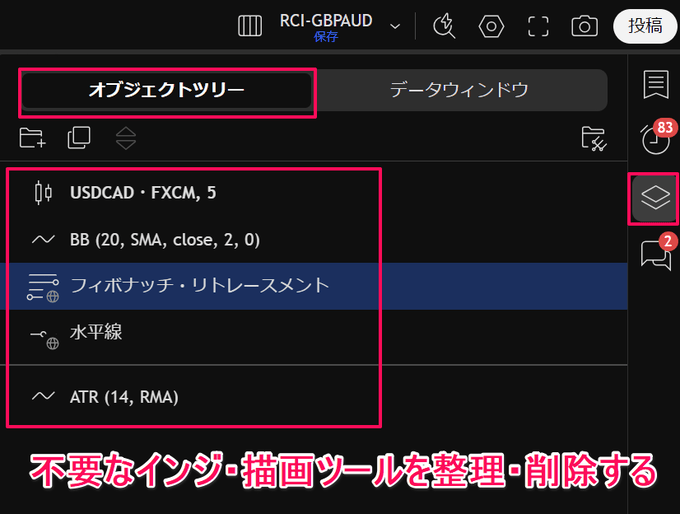This screenshot has height=514, width=680.
Task: Select BB (20, SMA, close, 2, 0) row
Action: click(314, 239)
